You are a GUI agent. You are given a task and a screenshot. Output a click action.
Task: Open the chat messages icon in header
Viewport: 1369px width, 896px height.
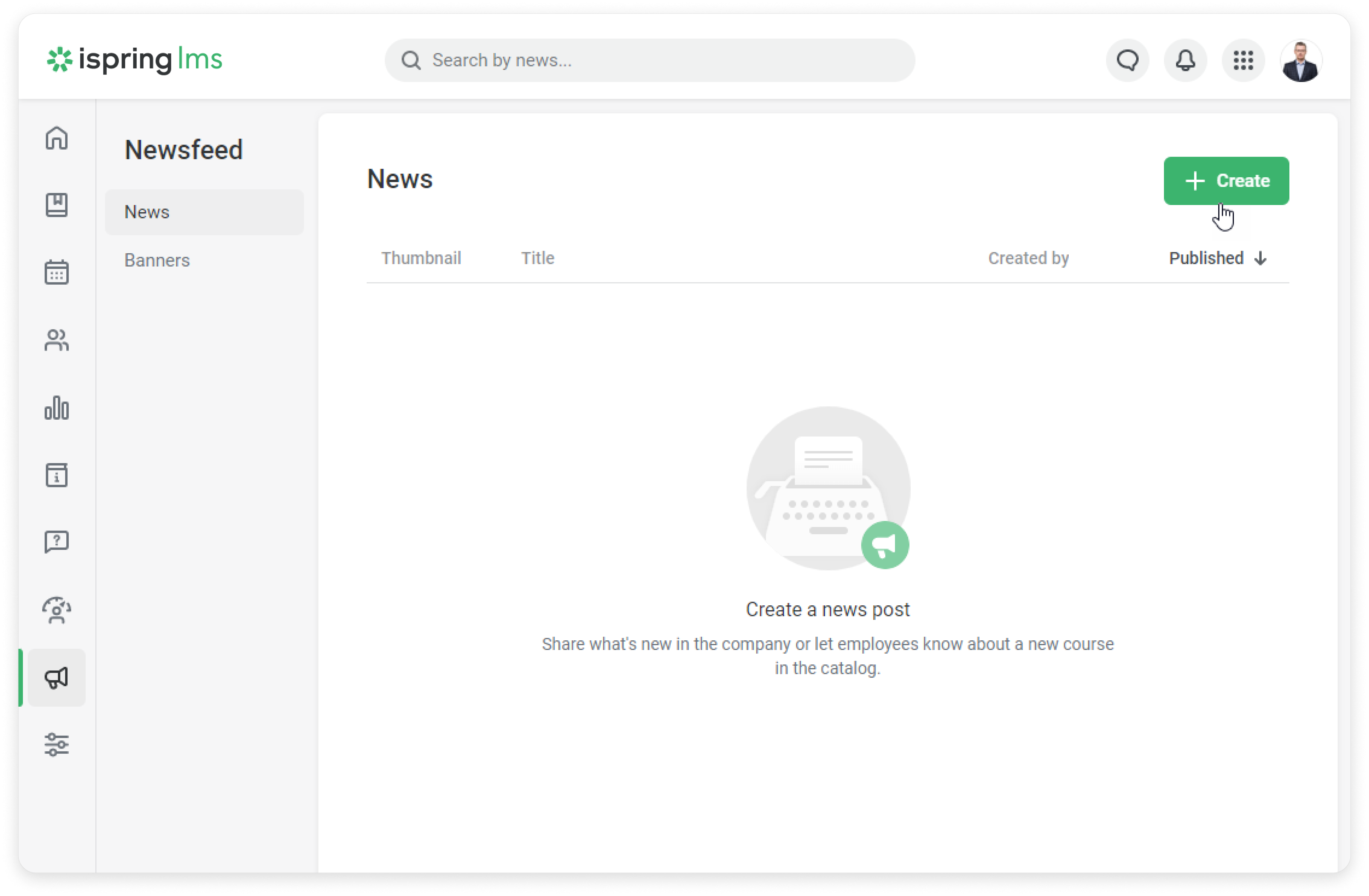pyautogui.click(x=1127, y=60)
